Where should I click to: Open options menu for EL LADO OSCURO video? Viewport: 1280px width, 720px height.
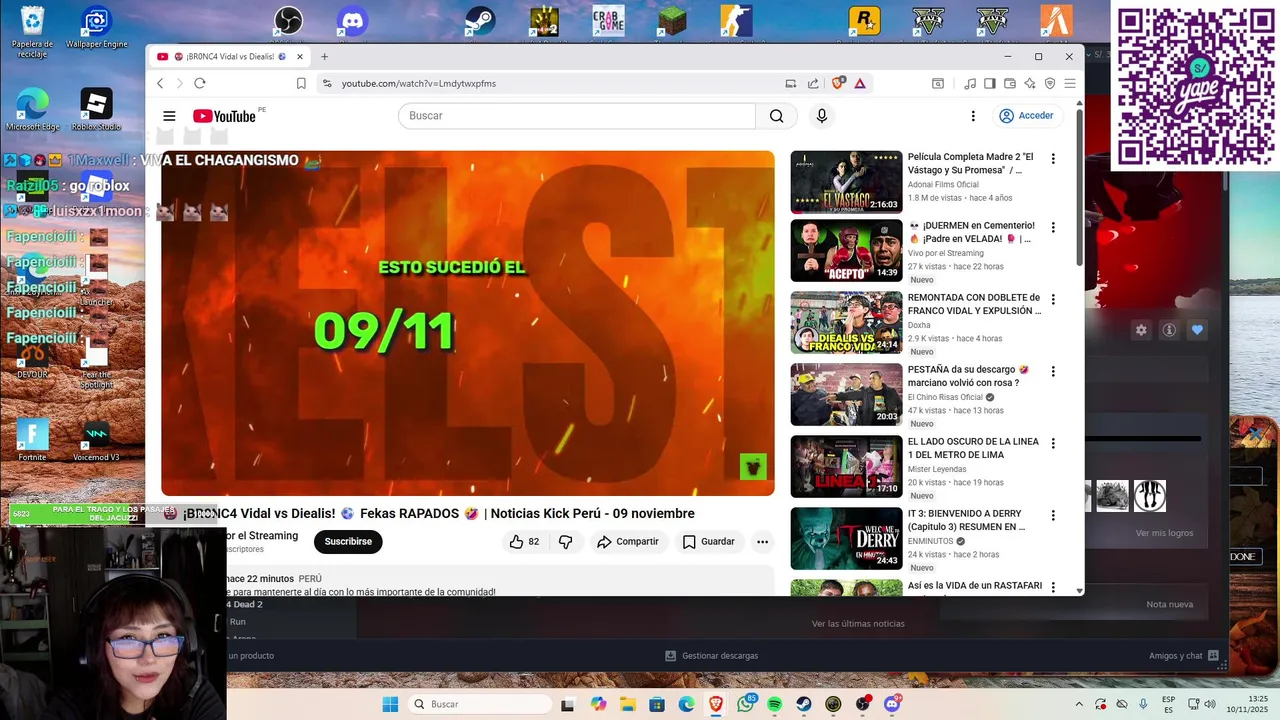1053,443
